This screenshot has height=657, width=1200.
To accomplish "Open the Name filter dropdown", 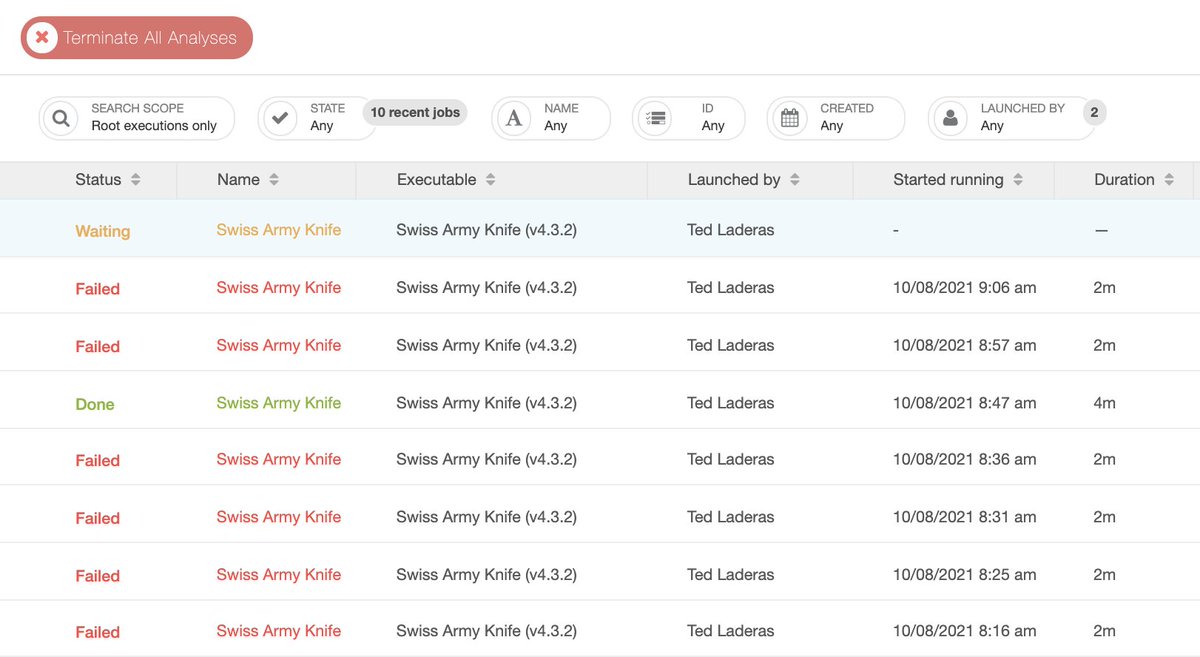I will [551, 118].
